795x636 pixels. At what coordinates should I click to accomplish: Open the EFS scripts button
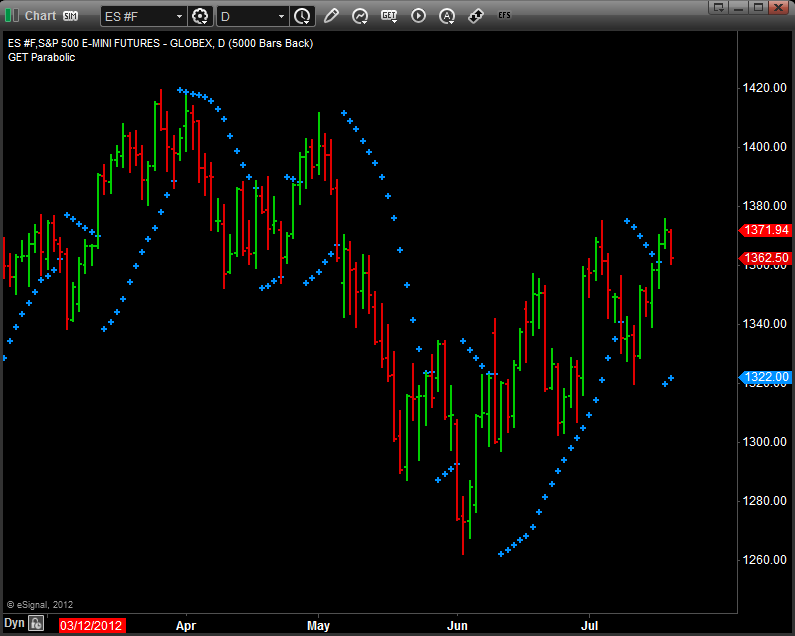tap(504, 15)
